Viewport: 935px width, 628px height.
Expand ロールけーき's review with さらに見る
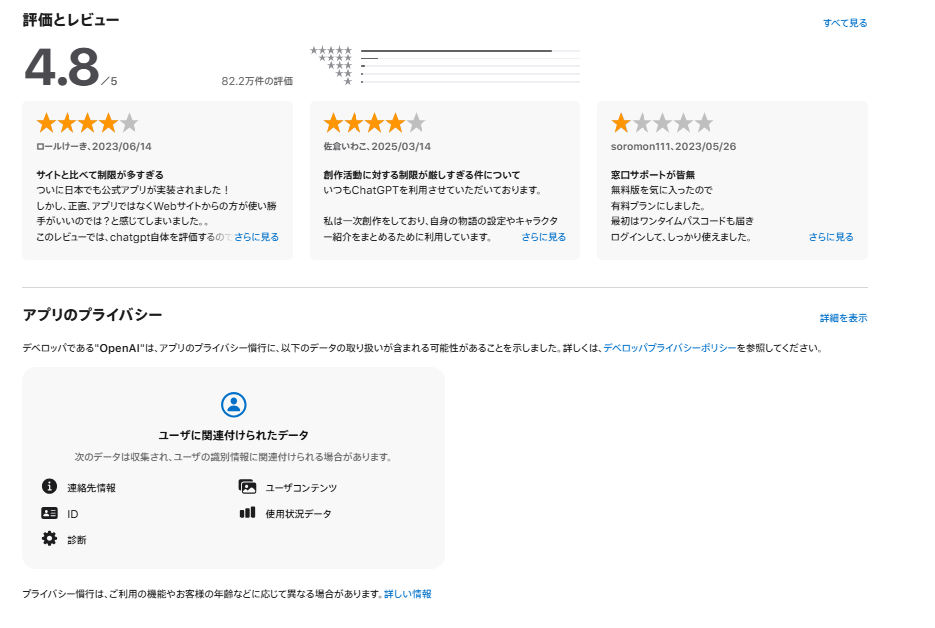(x=256, y=237)
